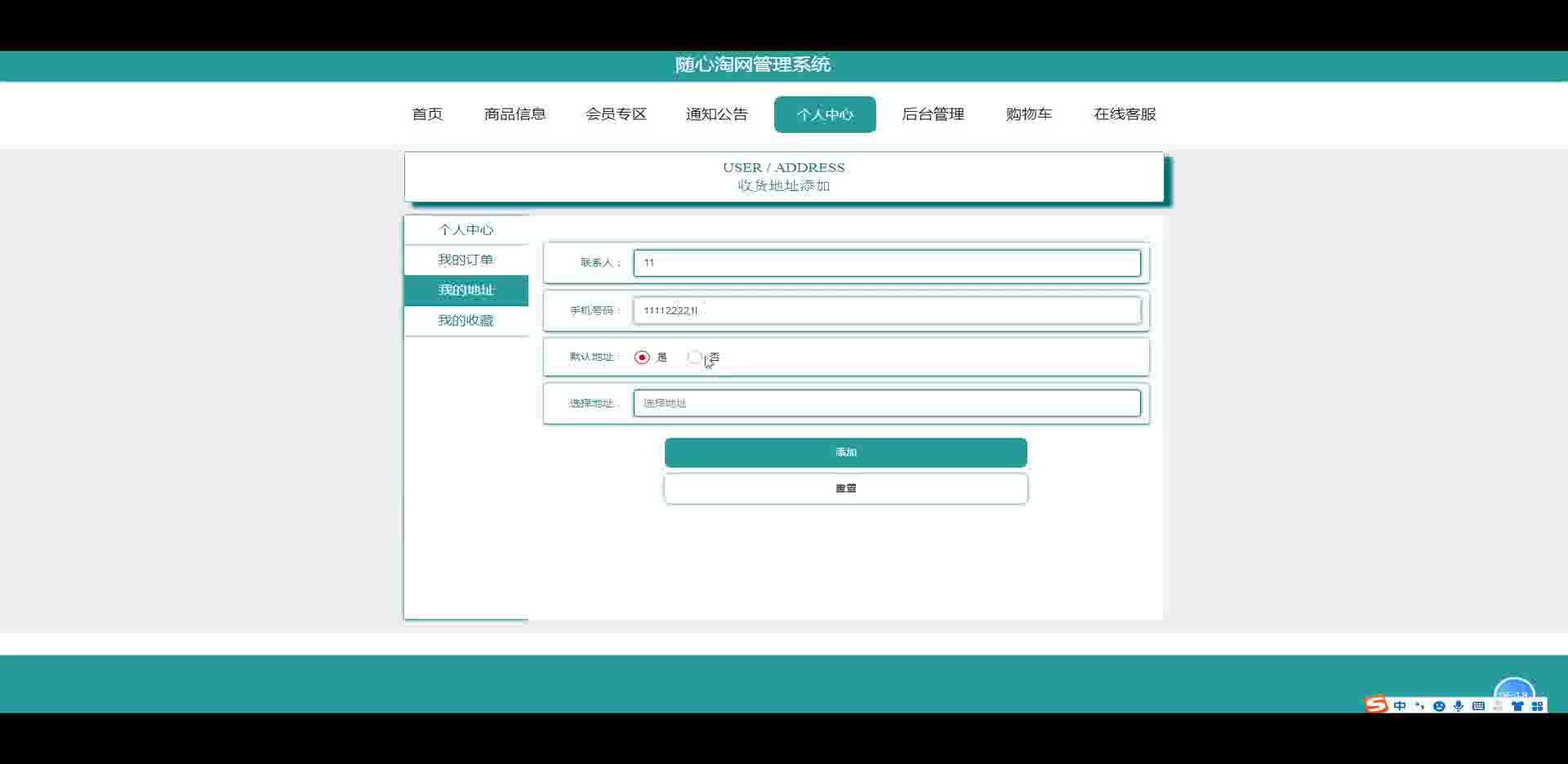1568x764 pixels.
Task: Focus the 联系人 input field
Action: [887, 263]
